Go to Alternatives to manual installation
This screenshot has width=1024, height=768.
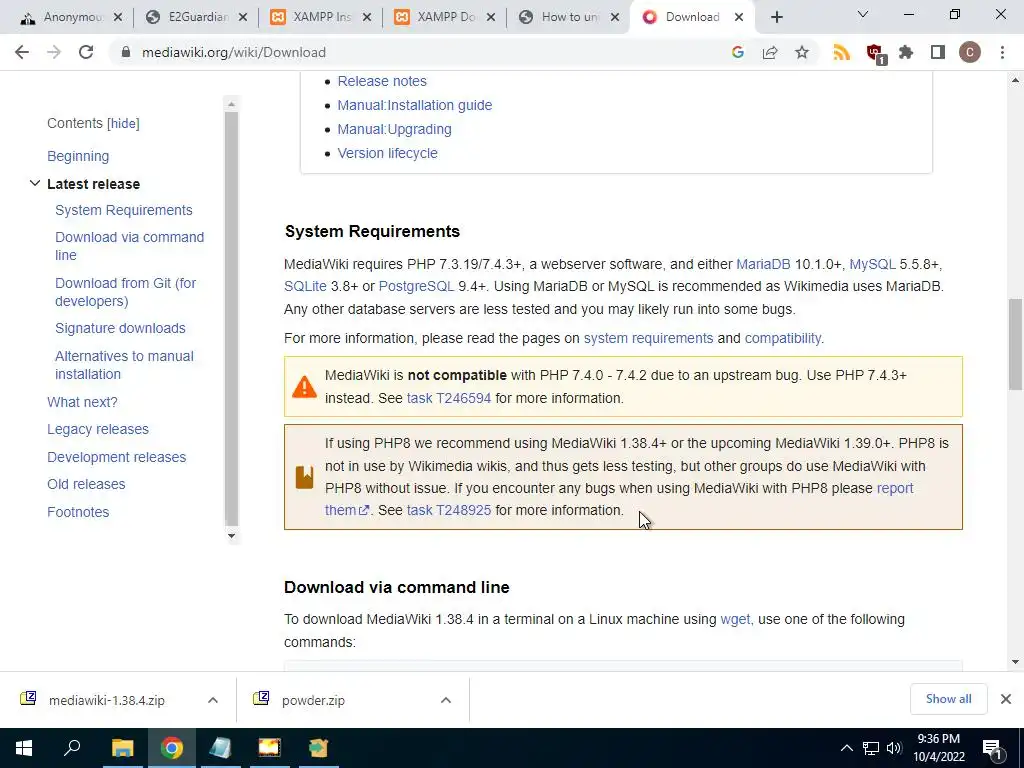(124, 365)
